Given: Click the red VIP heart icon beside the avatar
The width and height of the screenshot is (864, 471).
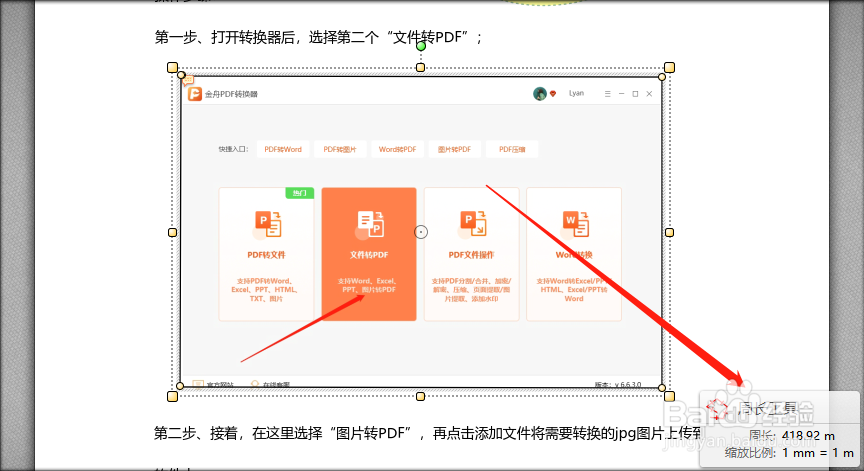Looking at the screenshot, I should (x=553, y=94).
